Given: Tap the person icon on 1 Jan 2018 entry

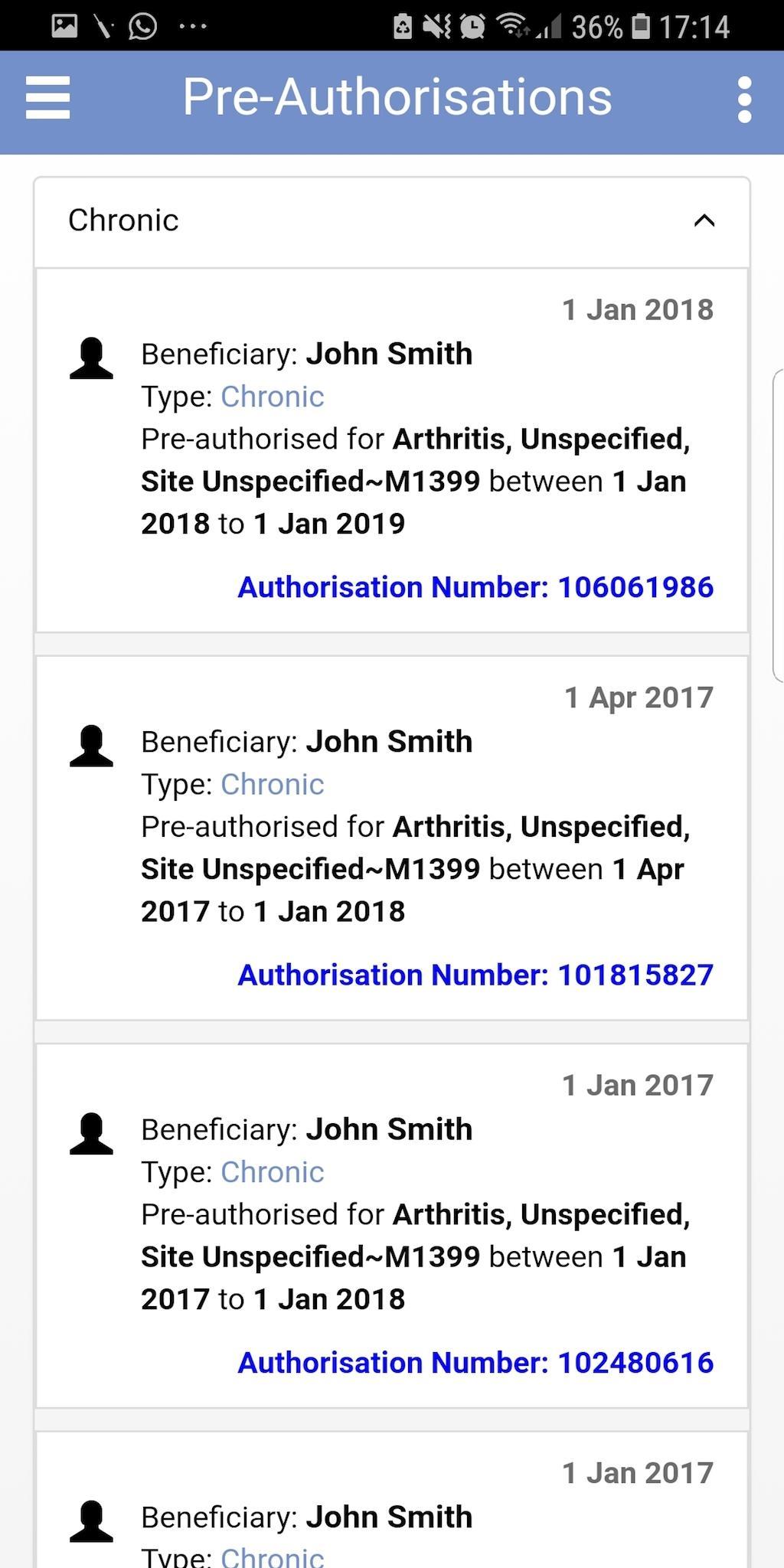Looking at the screenshot, I should tap(91, 358).
